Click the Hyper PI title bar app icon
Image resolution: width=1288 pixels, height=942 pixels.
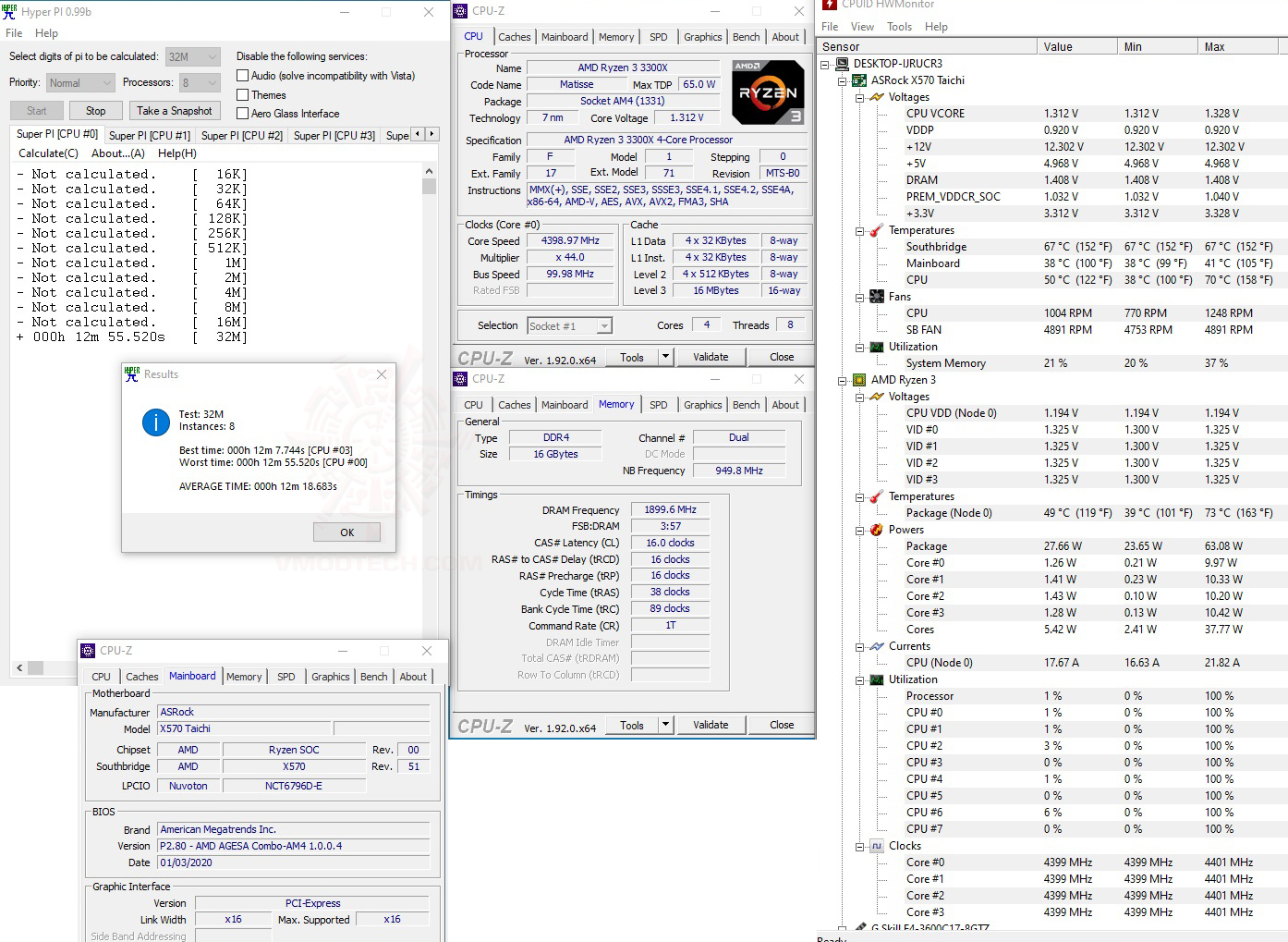pos(10,12)
